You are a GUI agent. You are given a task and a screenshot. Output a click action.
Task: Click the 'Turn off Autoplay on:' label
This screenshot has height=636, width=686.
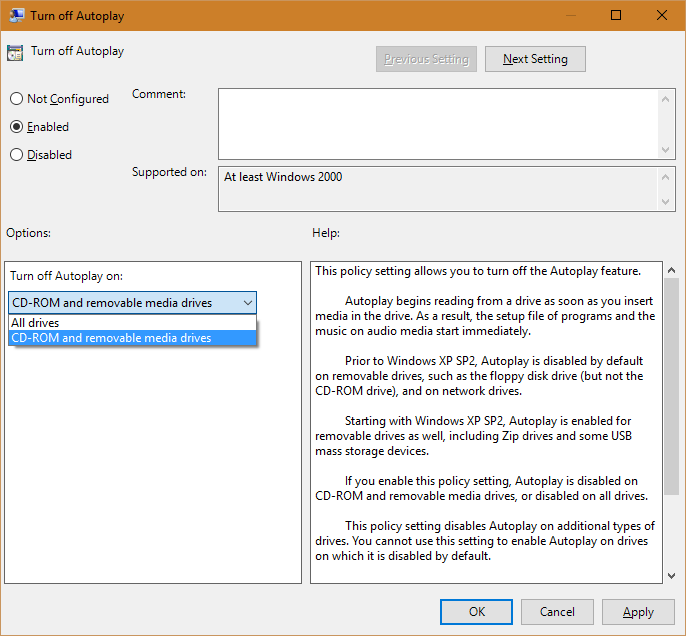[66, 276]
